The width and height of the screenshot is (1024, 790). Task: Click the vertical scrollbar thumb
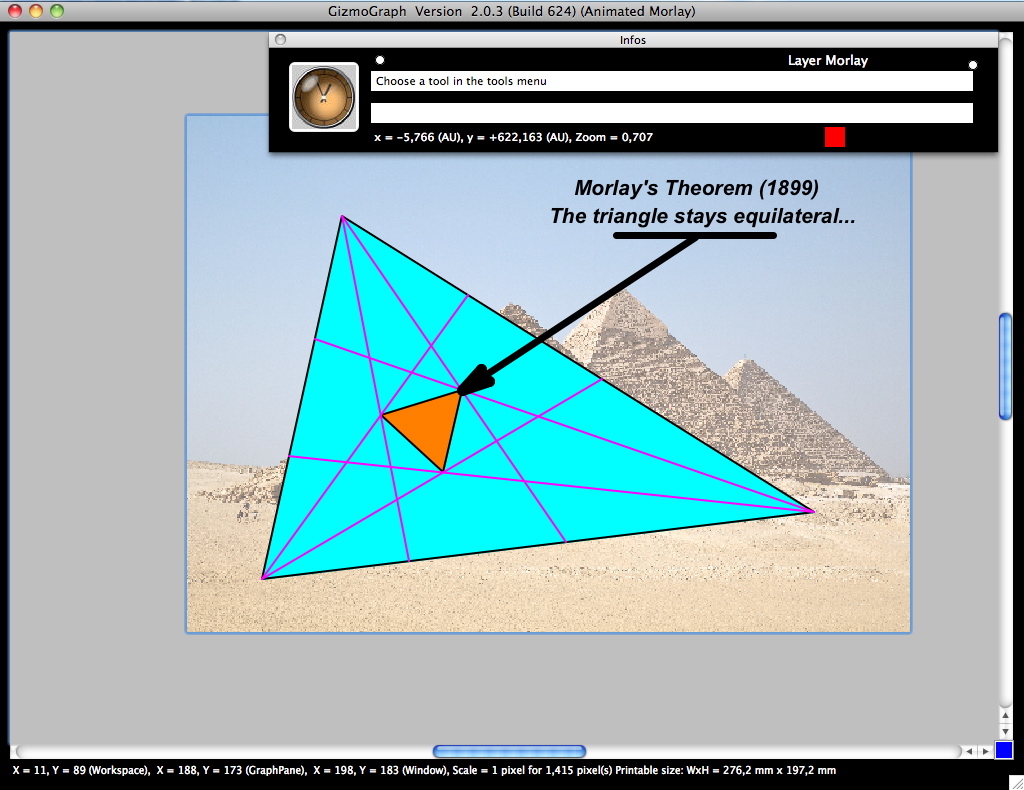(x=1005, y=366)
